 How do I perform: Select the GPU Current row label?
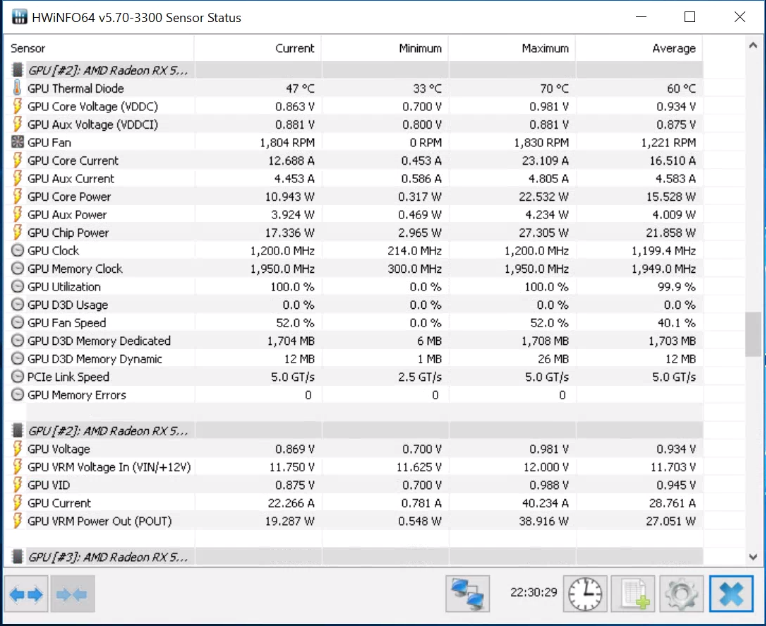[x=59, y=503]
